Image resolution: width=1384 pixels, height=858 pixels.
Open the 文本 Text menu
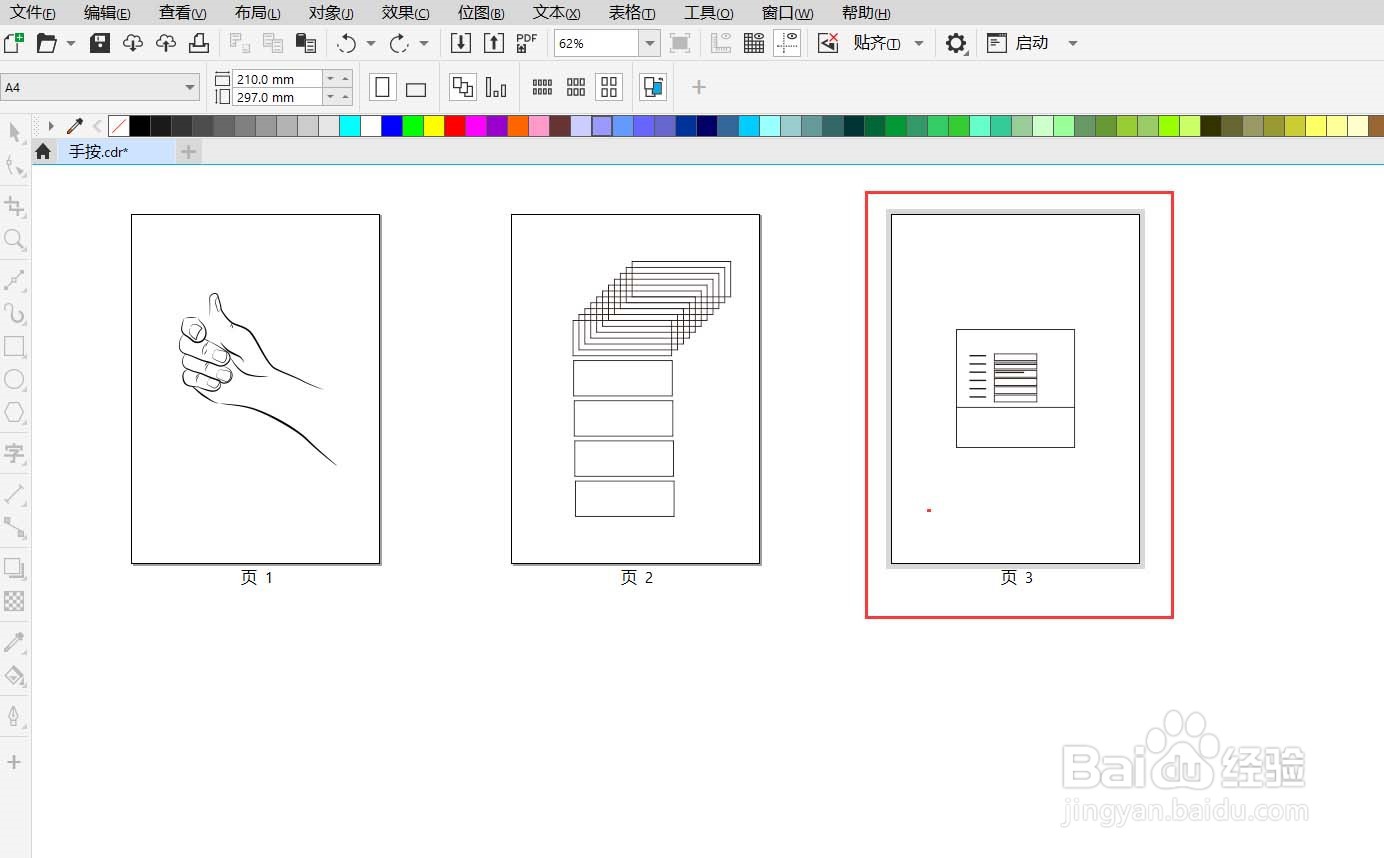[x=557, y=13]
